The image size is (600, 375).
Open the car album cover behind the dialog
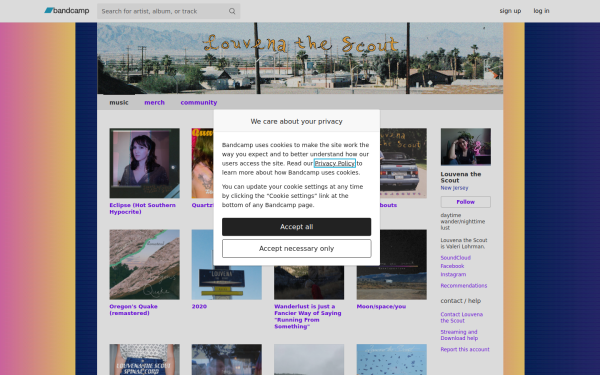(x=403, y=163)
